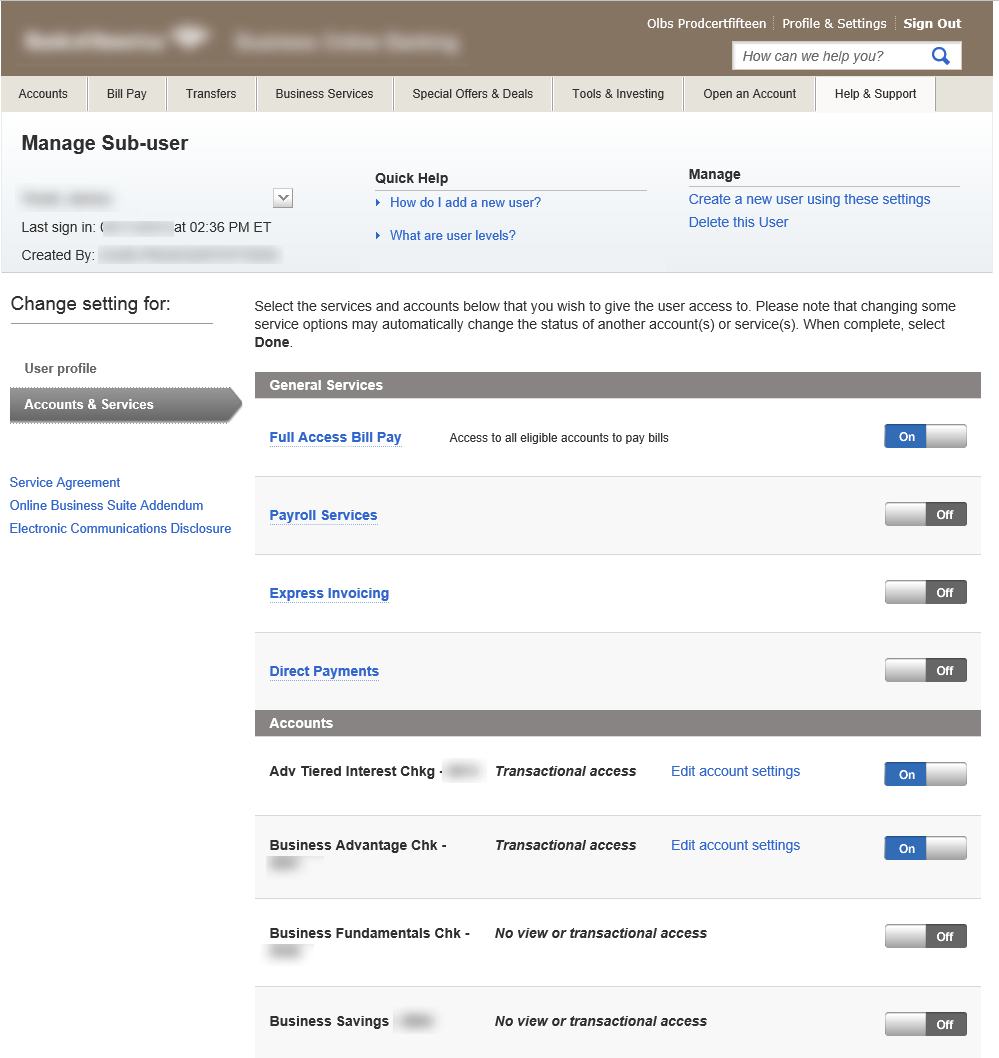Open the sub-user selector dropdown arrow
Image resolution: width=999 pixels, height=1058 pixels.
click(283, 198)
